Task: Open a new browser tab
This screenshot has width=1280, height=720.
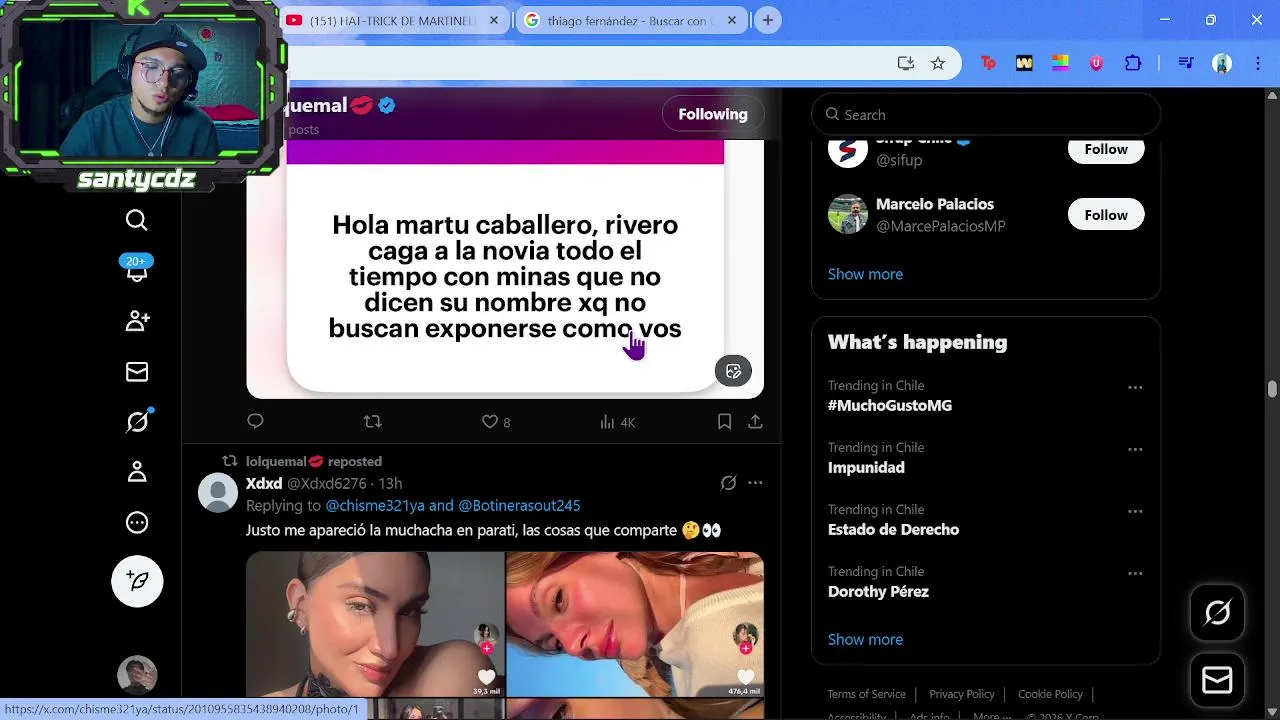Action: point(768,20)
